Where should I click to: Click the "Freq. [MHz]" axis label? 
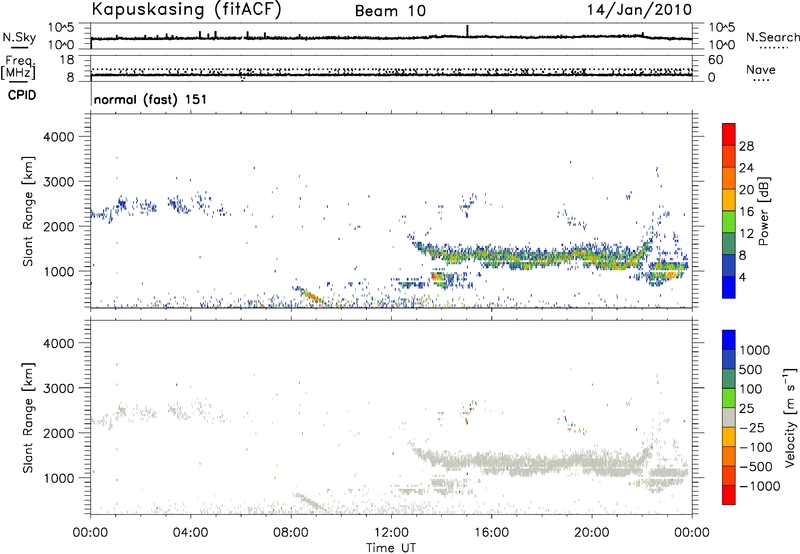pos(18,67)
